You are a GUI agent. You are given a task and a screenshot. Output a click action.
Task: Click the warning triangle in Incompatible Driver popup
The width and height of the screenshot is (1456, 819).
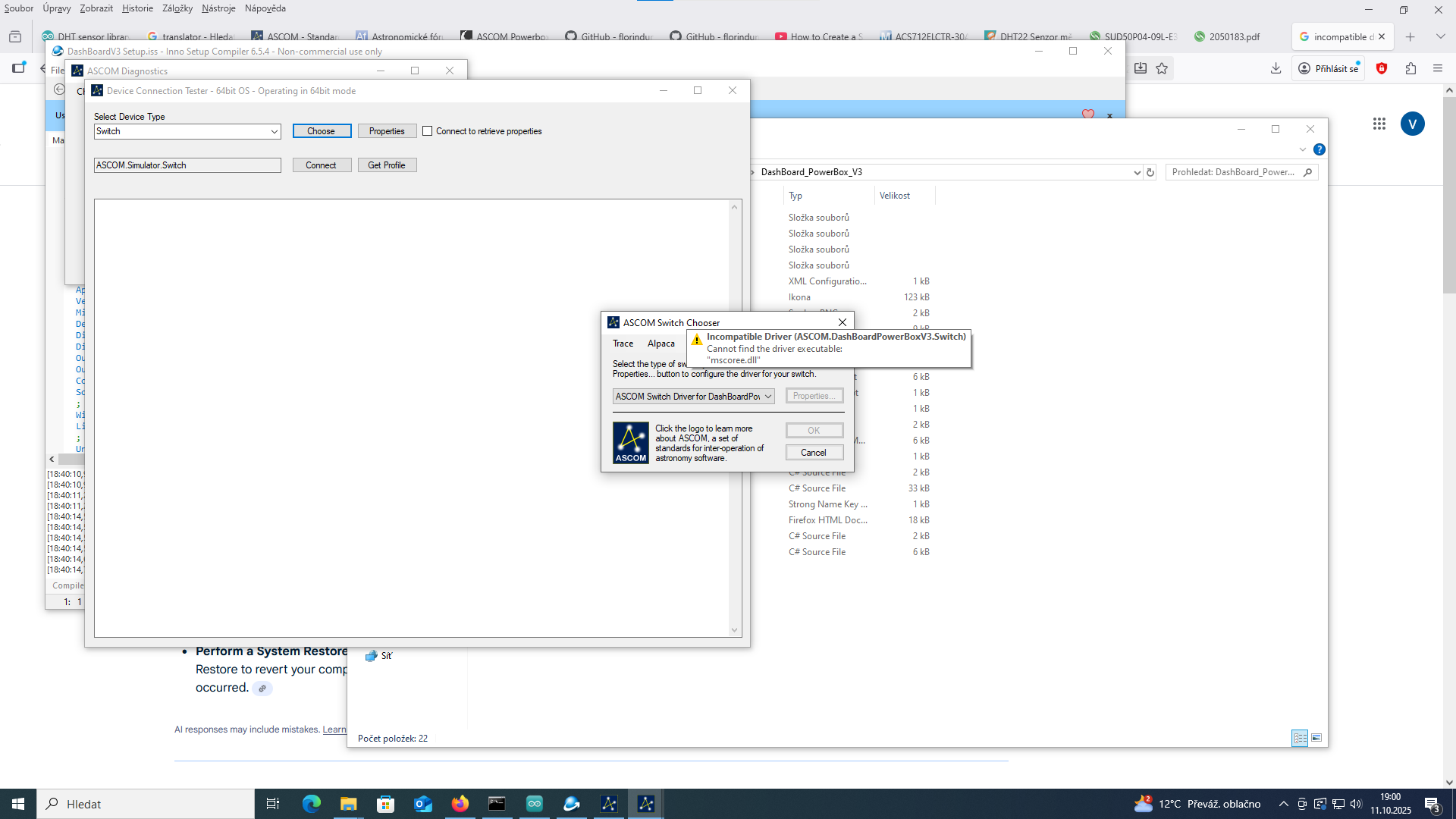click(x=697, y=340)
